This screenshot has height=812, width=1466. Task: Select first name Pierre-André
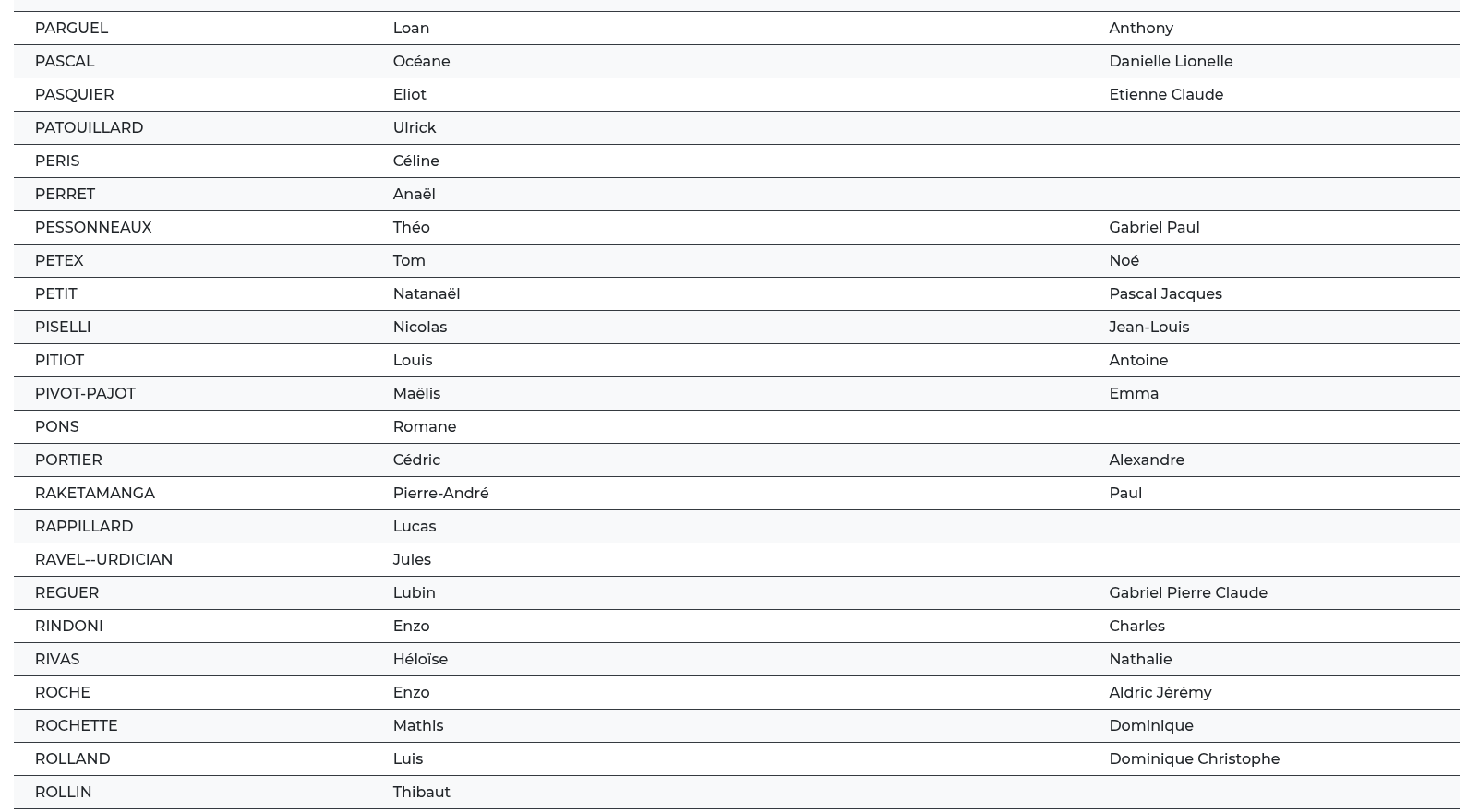[440, 494]
